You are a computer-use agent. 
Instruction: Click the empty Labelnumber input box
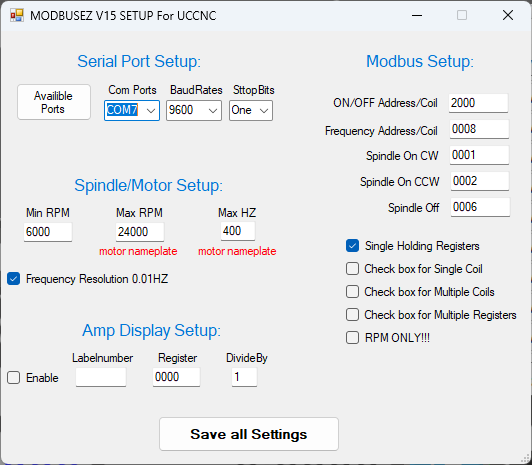pos(101,377)
